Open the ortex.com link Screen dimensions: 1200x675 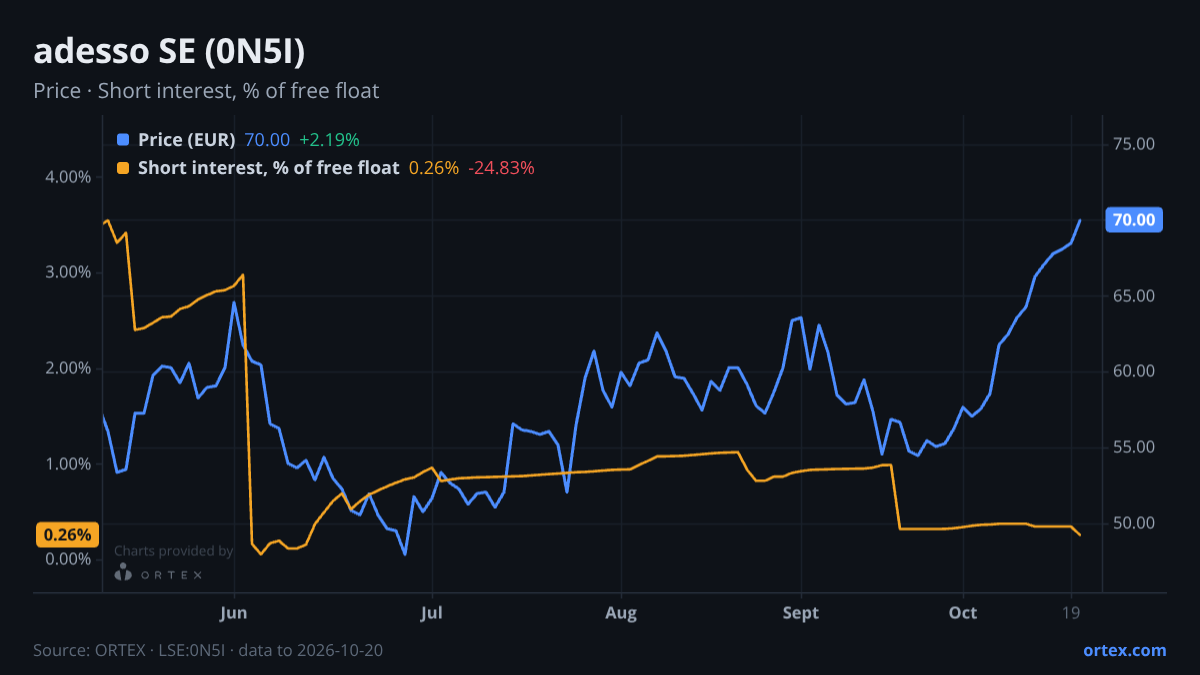1125,650
